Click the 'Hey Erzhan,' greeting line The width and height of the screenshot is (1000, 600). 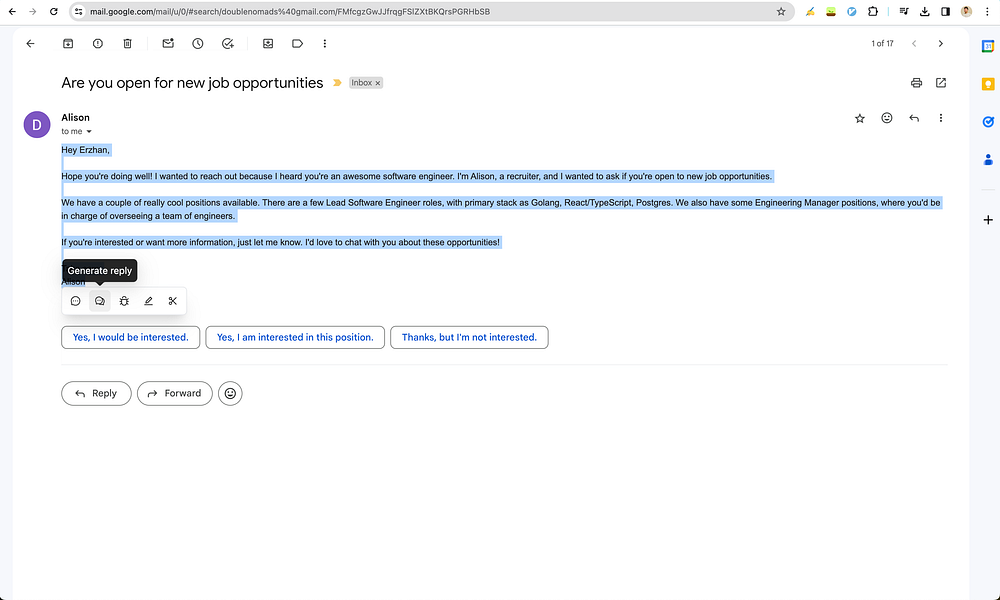(85, 150)
